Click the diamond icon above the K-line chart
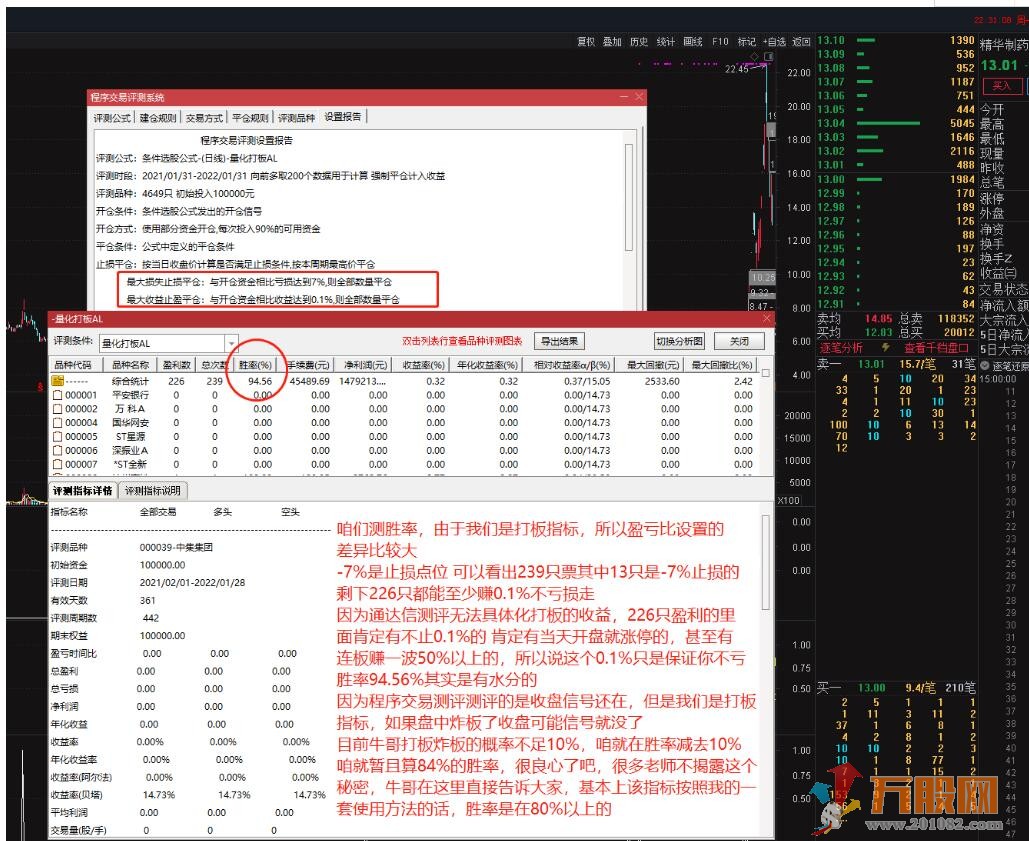The height and width of the screenshot is (841, 1029). [755, 56]
